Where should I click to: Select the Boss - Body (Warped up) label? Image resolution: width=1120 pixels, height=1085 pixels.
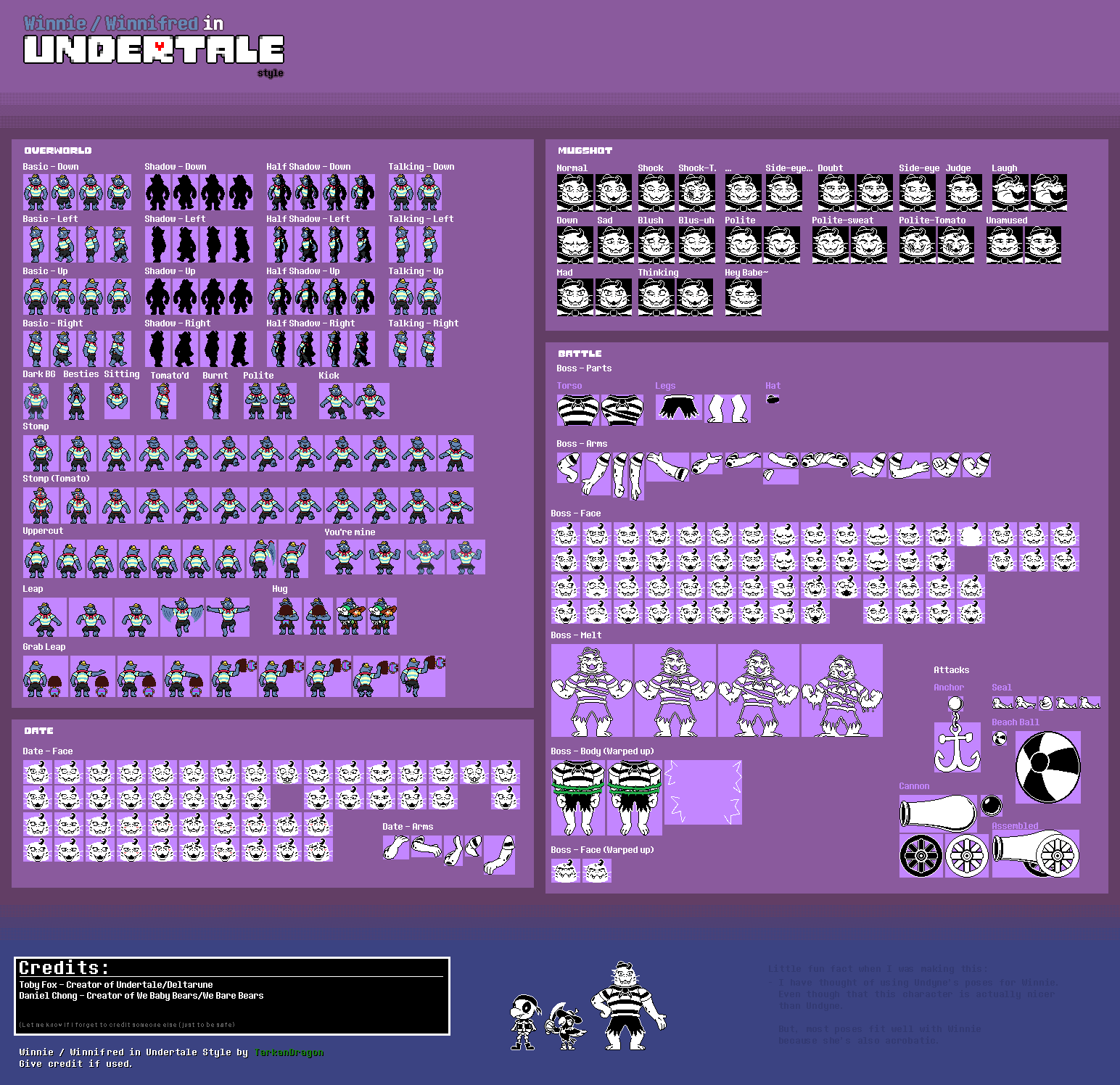point(602,751)
